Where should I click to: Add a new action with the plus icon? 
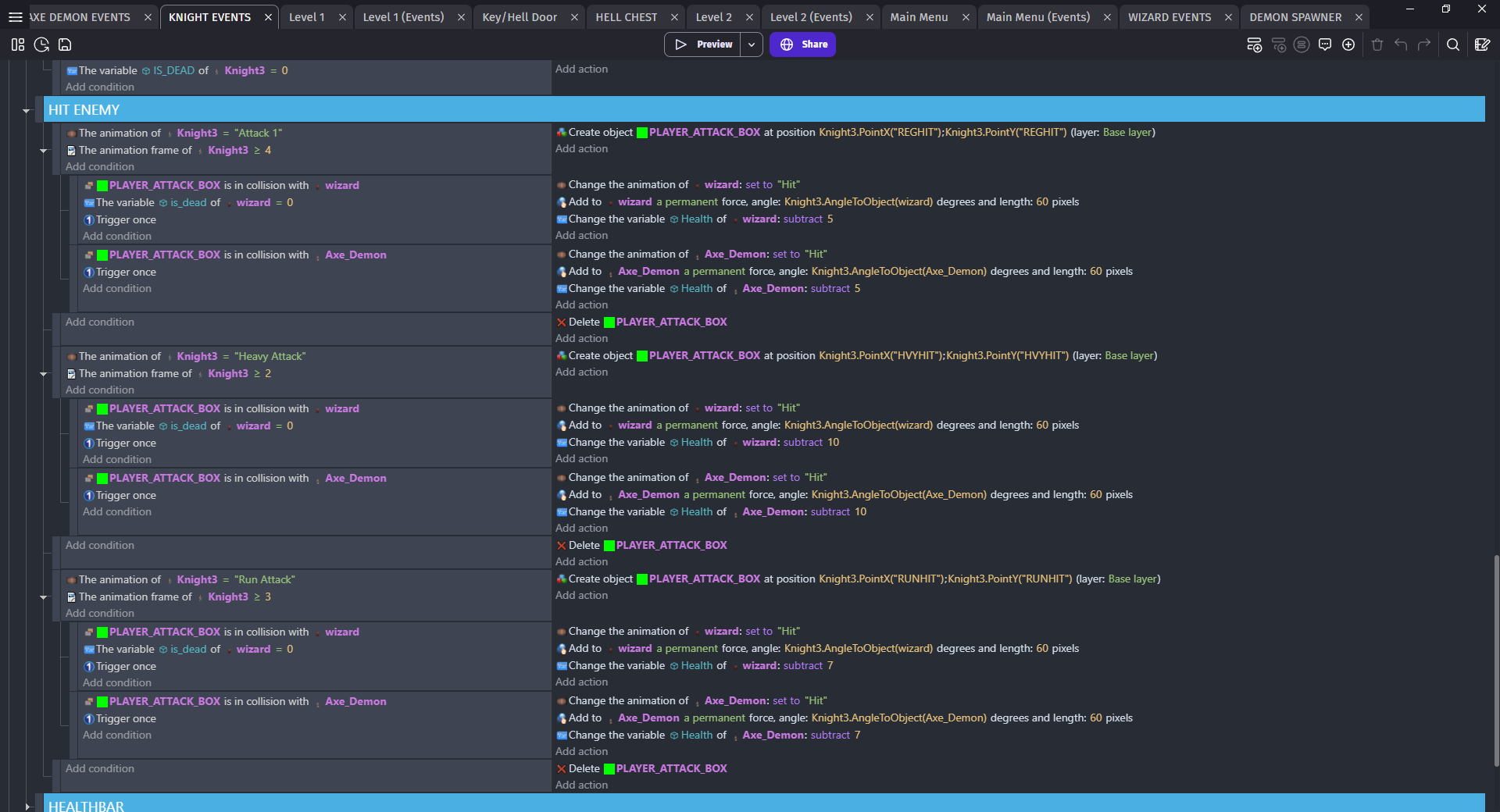[1348, 45]
